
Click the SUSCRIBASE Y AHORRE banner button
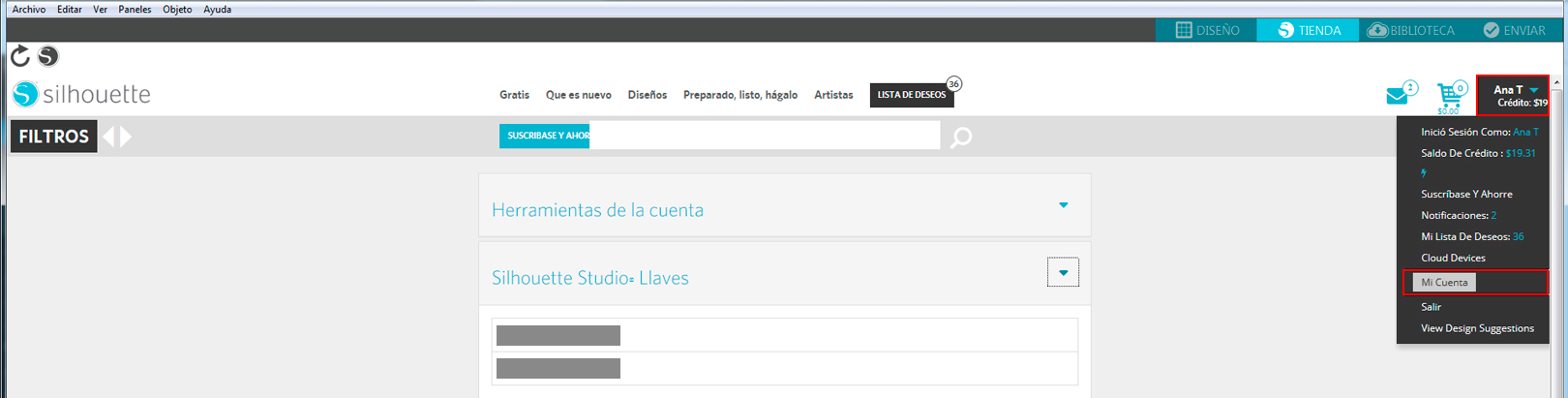pos(545,136)
